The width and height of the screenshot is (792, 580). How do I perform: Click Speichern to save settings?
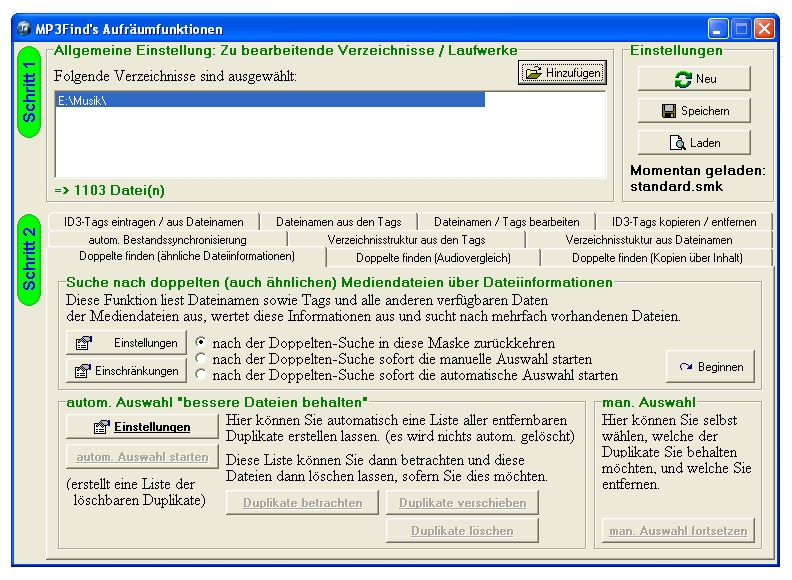[694, 111]
